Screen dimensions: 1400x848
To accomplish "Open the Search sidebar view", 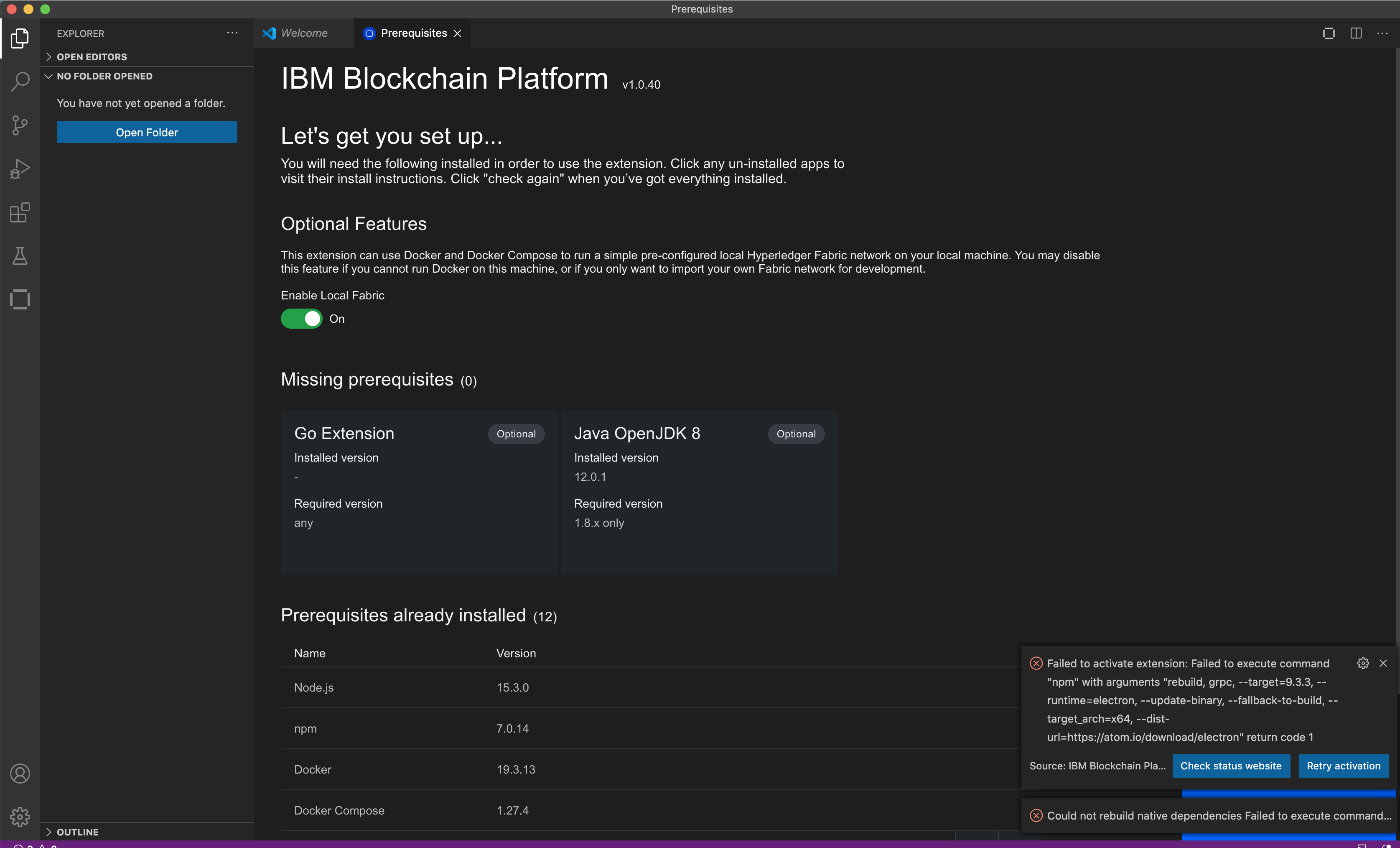I will [x=20, y=82].
